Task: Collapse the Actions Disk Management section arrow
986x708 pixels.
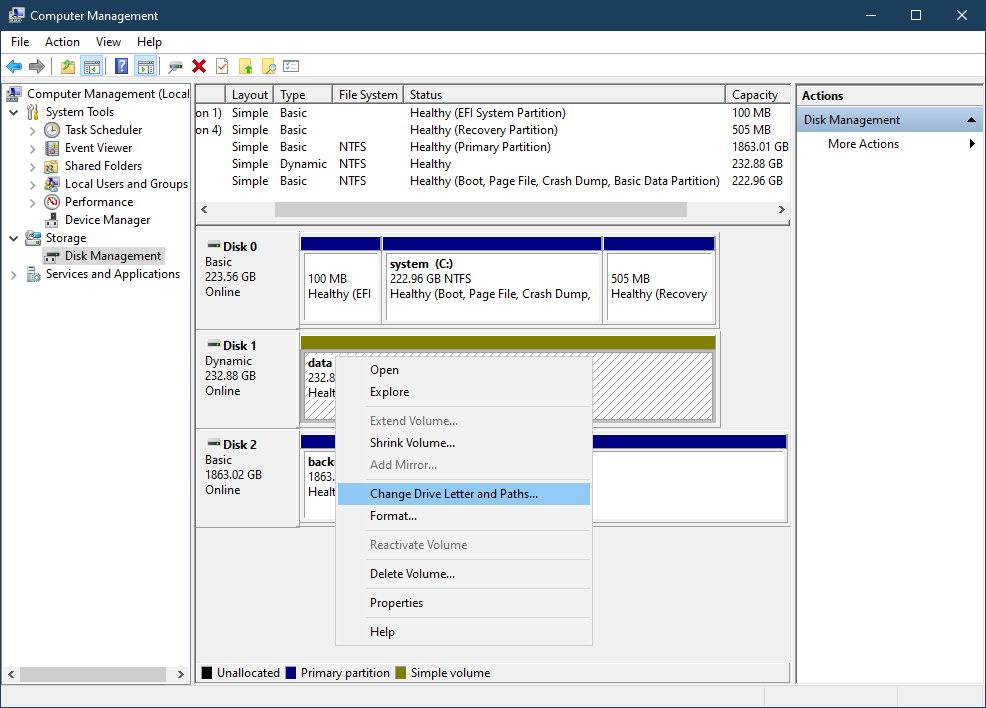Action: (970, 120)
